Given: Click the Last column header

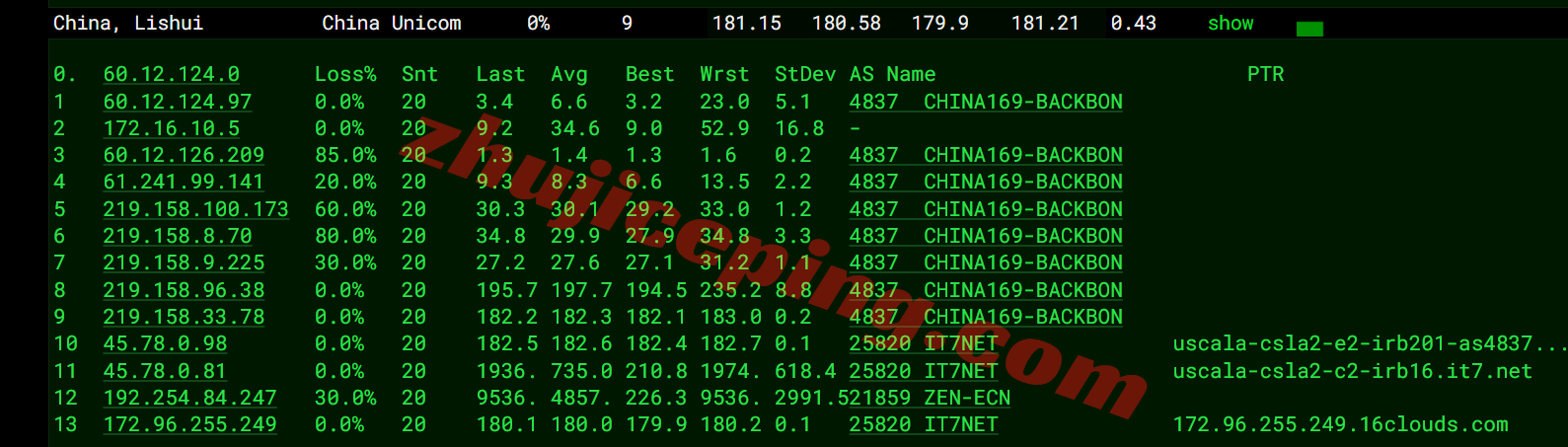Looking at the screenshot, I should tap(500, 74).
